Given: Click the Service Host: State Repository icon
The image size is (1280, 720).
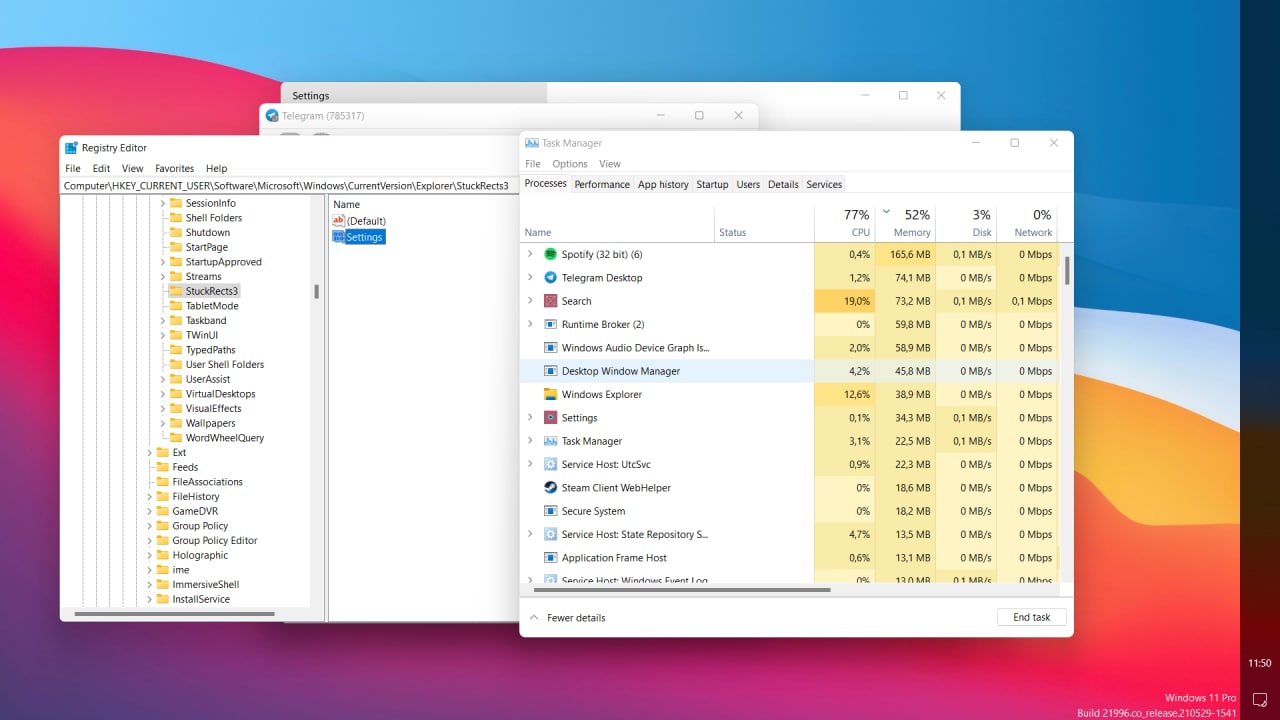Looking at the screenshot, I should [550, 534].
